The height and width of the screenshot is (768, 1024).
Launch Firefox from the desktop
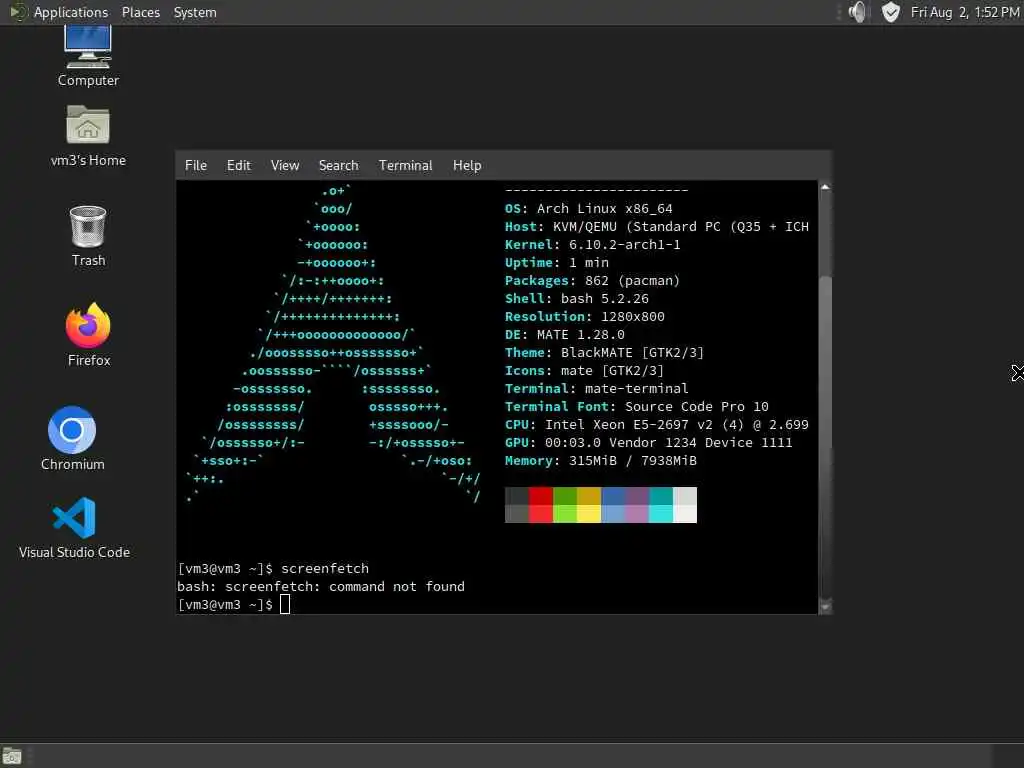click(x=88, y=334)
